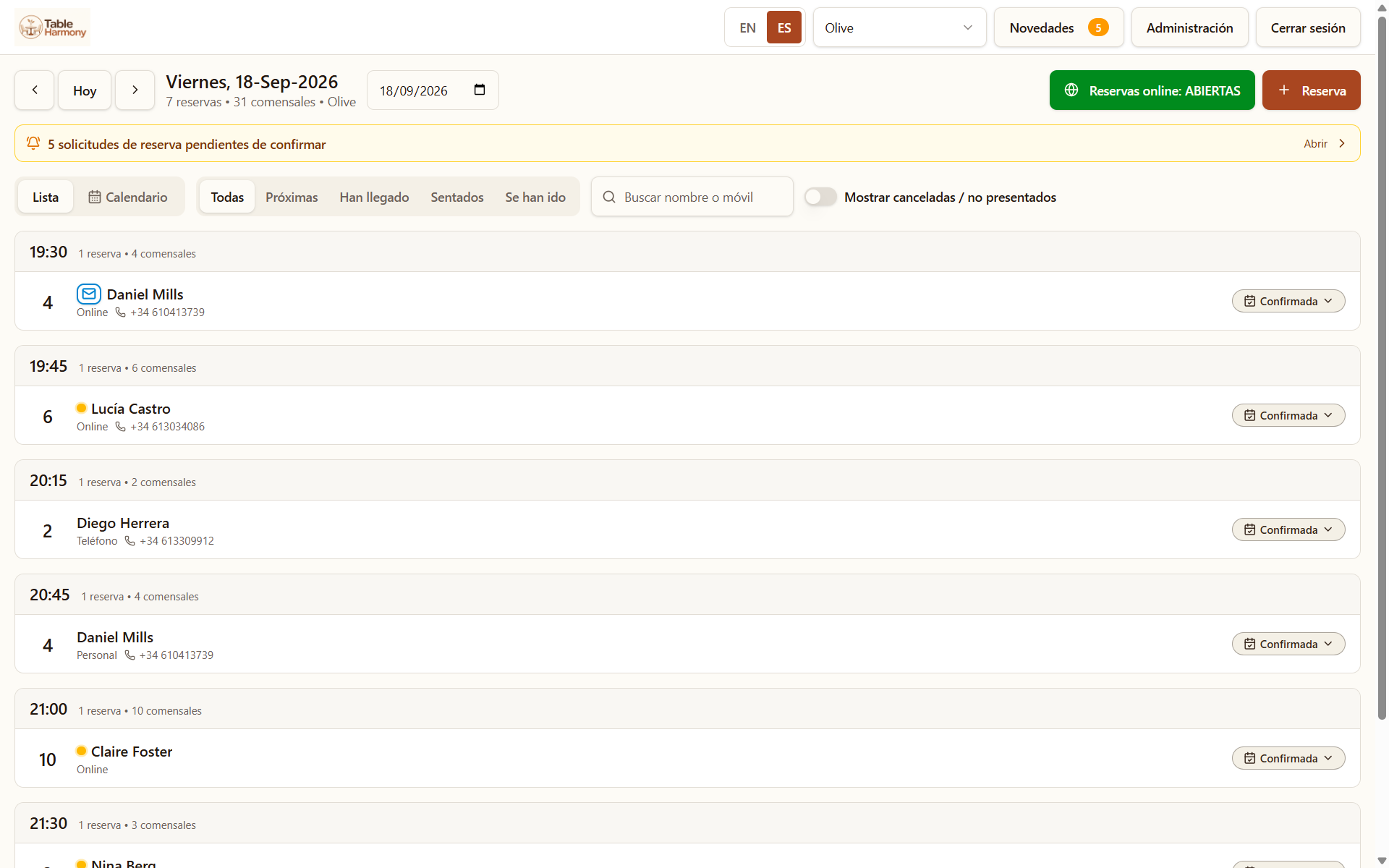Filter by Próximas reservations
This screenshot has height=868, width=1389.
[292, 197]
